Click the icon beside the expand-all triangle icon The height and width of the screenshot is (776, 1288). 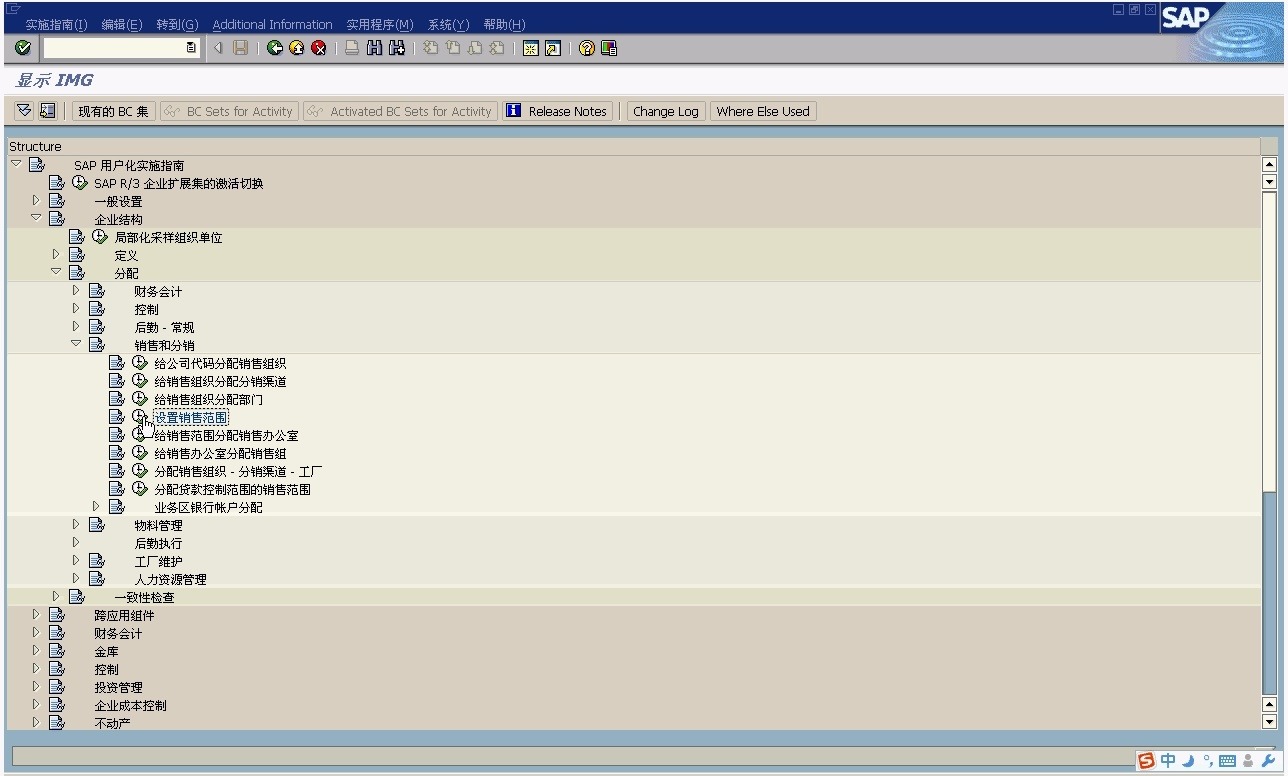point(47,111)
